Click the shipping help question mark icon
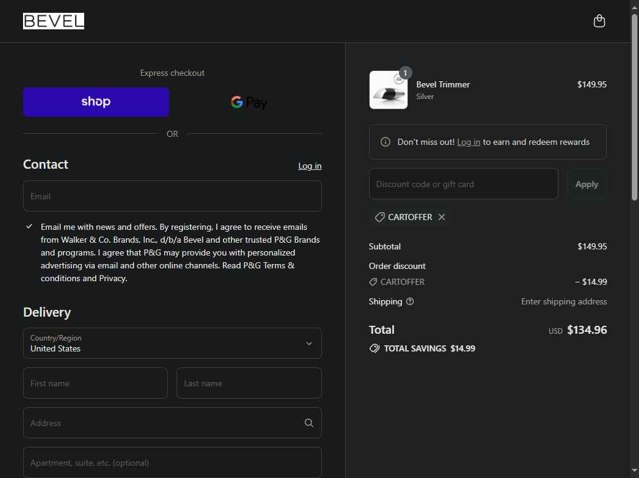The image size is (639, 478). pos(410,302)
